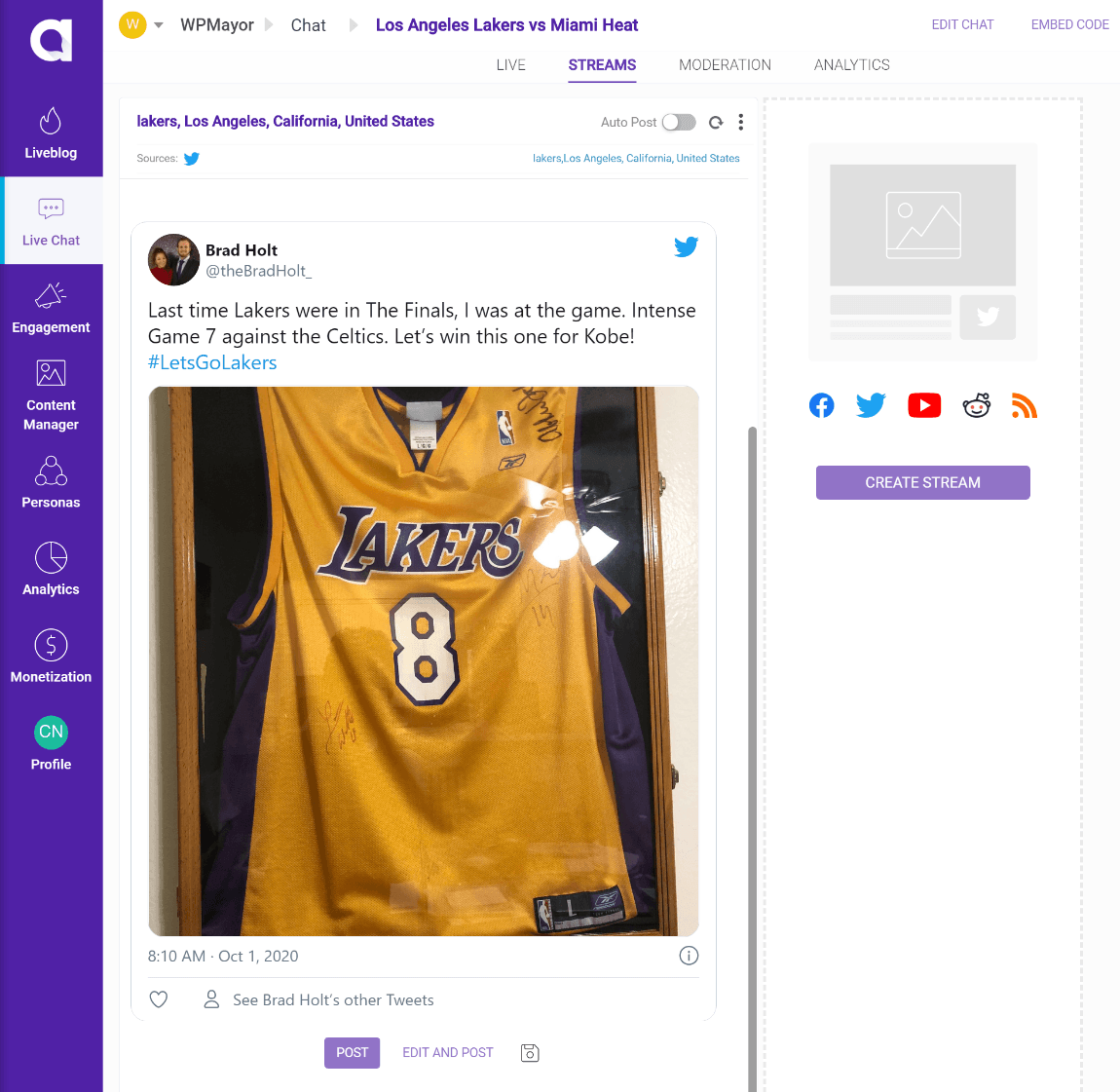Expand the workspace dropdown arrow
The image size is (1120, 1092).
[159, 25]
